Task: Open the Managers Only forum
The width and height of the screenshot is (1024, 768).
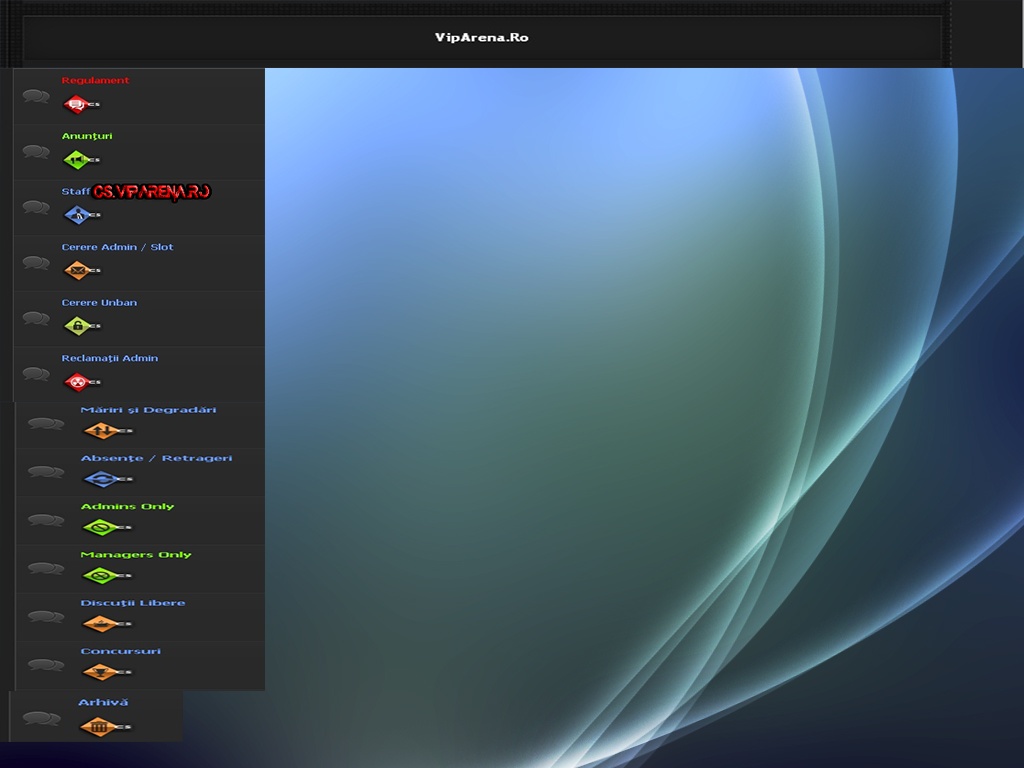Action: tap(136, 555)
